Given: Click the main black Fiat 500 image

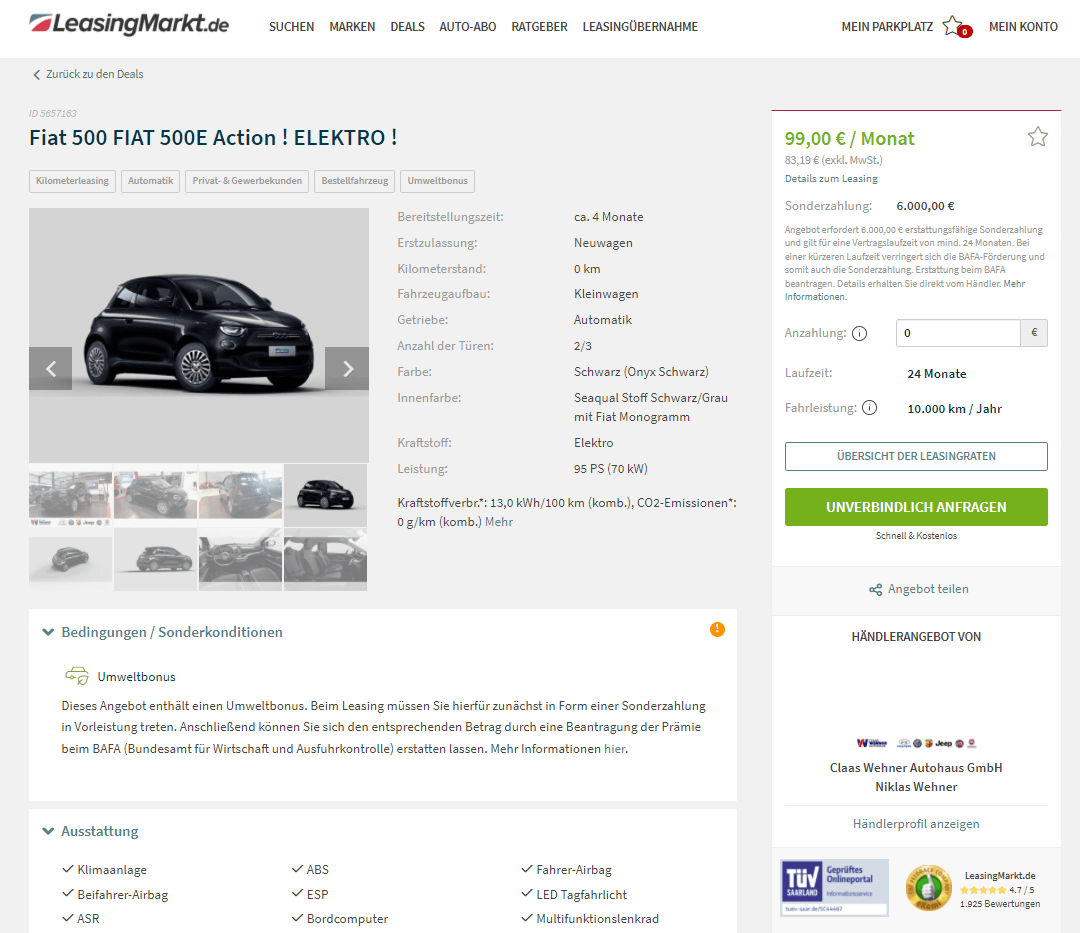Looking at the screenshot, I should click(x=199, y=335).
